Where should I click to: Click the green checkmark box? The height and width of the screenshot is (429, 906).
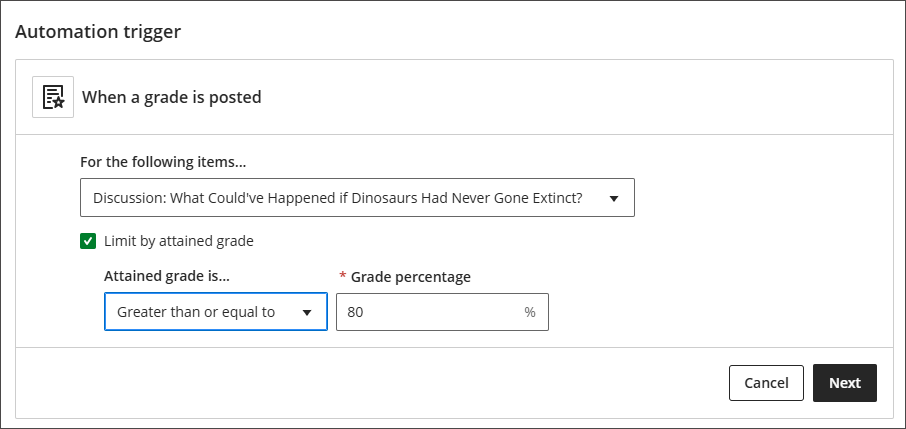coord(89,241)
